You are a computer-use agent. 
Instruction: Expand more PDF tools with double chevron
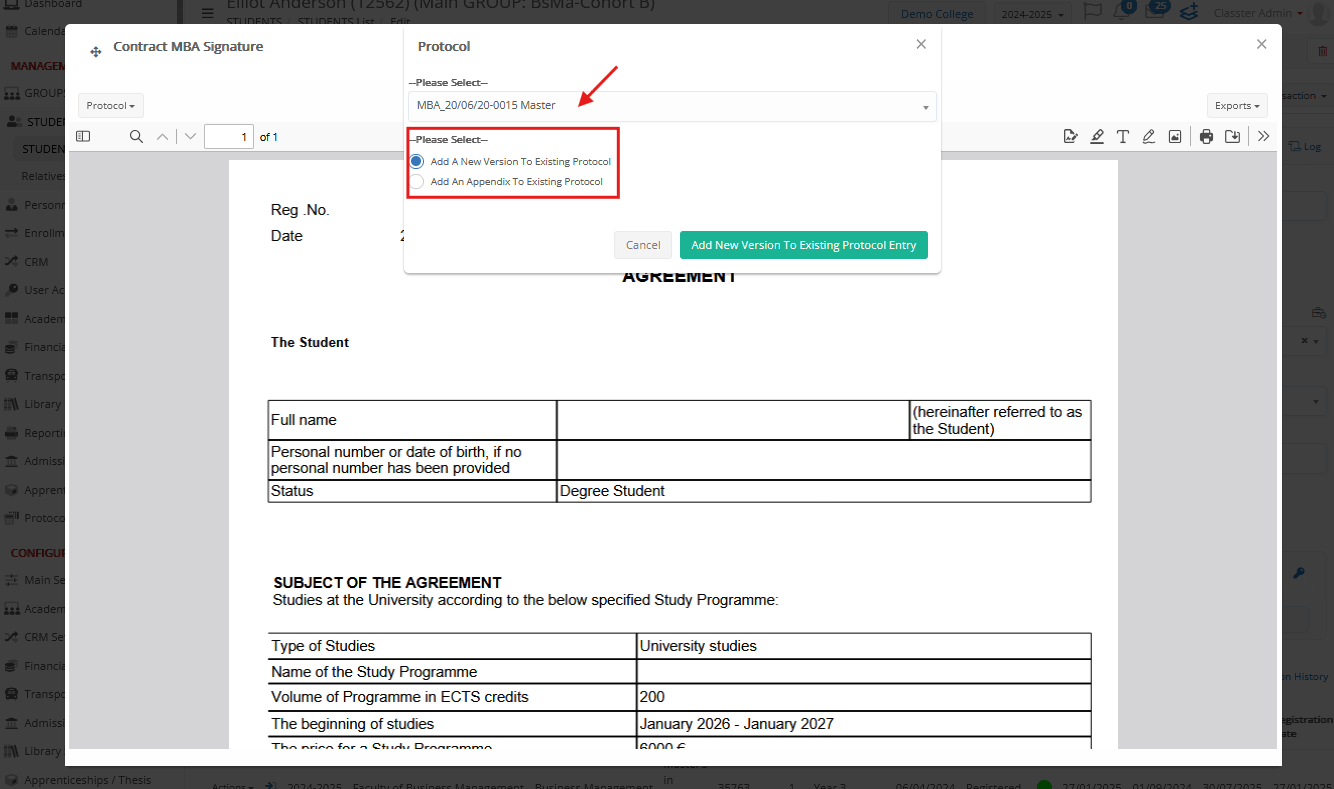[x=1263, y=137]
